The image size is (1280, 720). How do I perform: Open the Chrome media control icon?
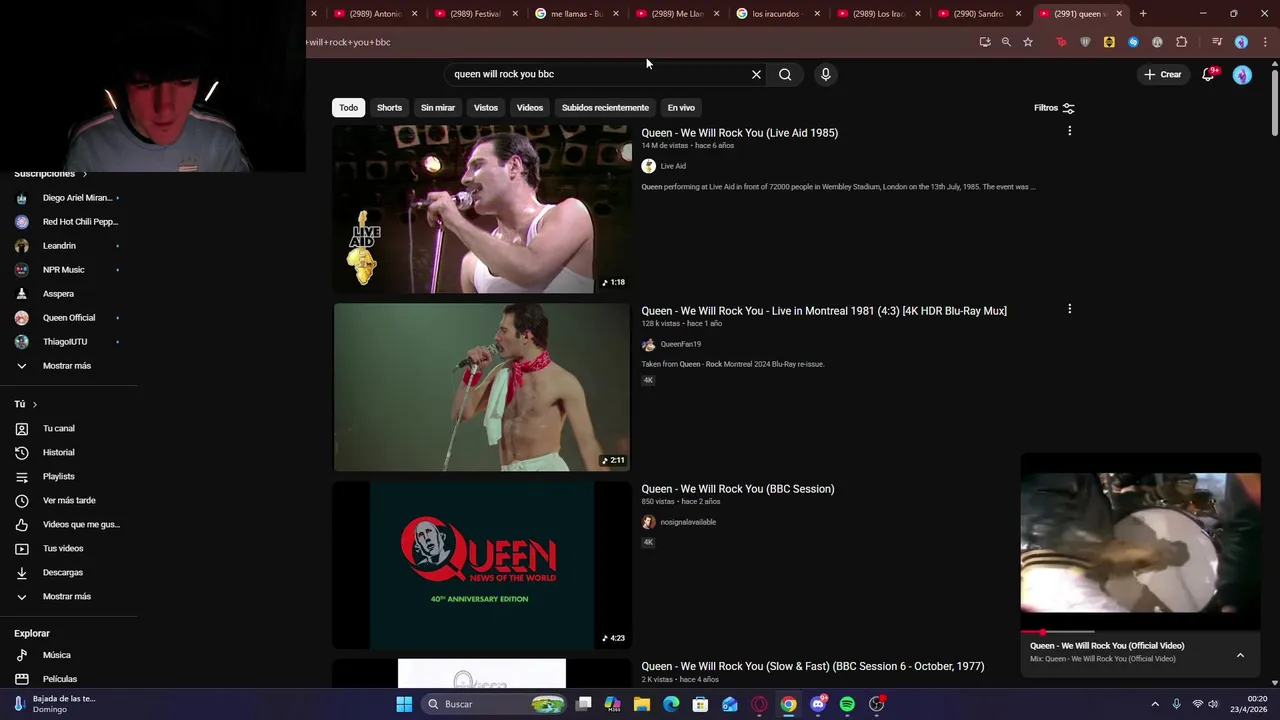pyautogui.click(x=1217, y=42)
